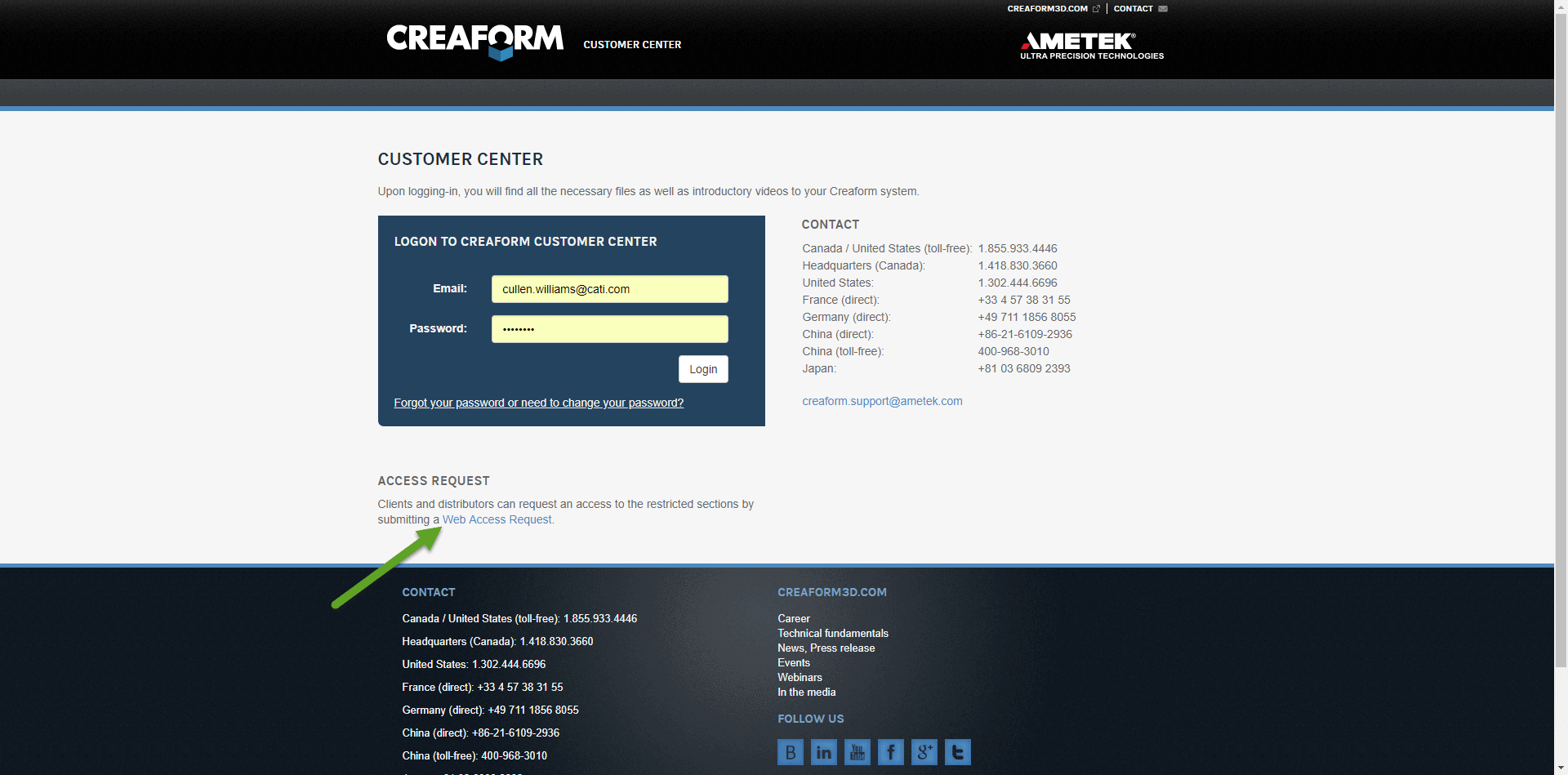Screen dimensions: 1568x775
Task: Click the scrollbar down arrow
Action: (x=1561, y=768)
